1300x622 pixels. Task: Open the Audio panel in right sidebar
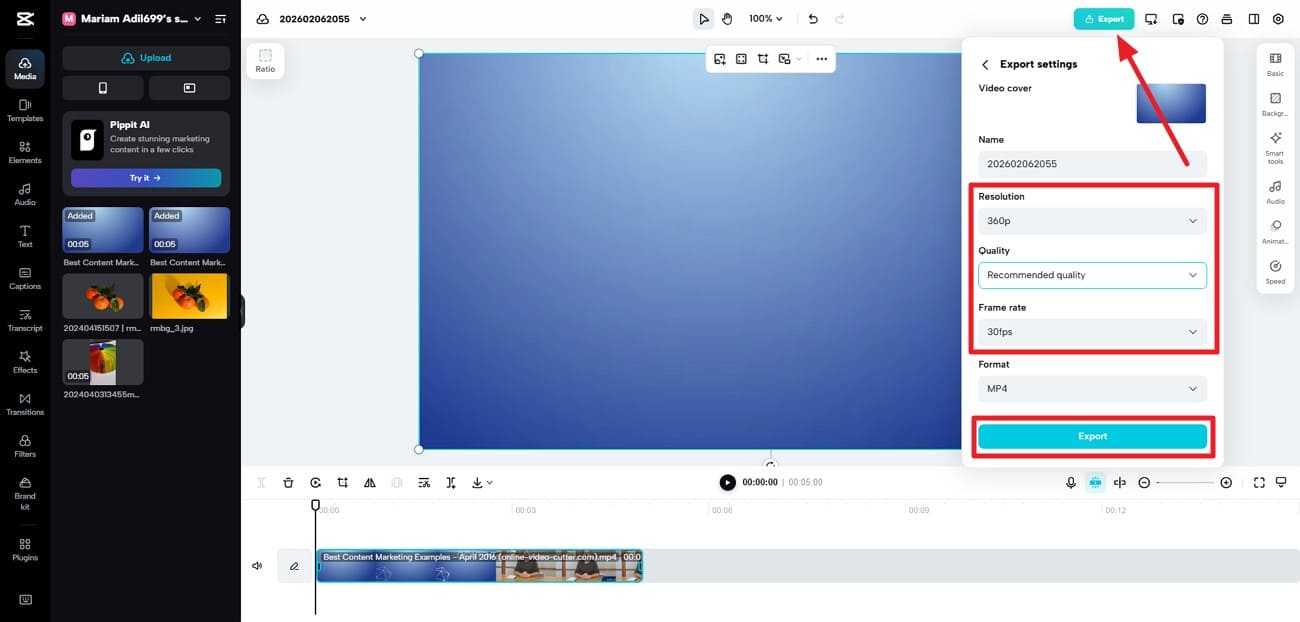[x=1275, y=192]
